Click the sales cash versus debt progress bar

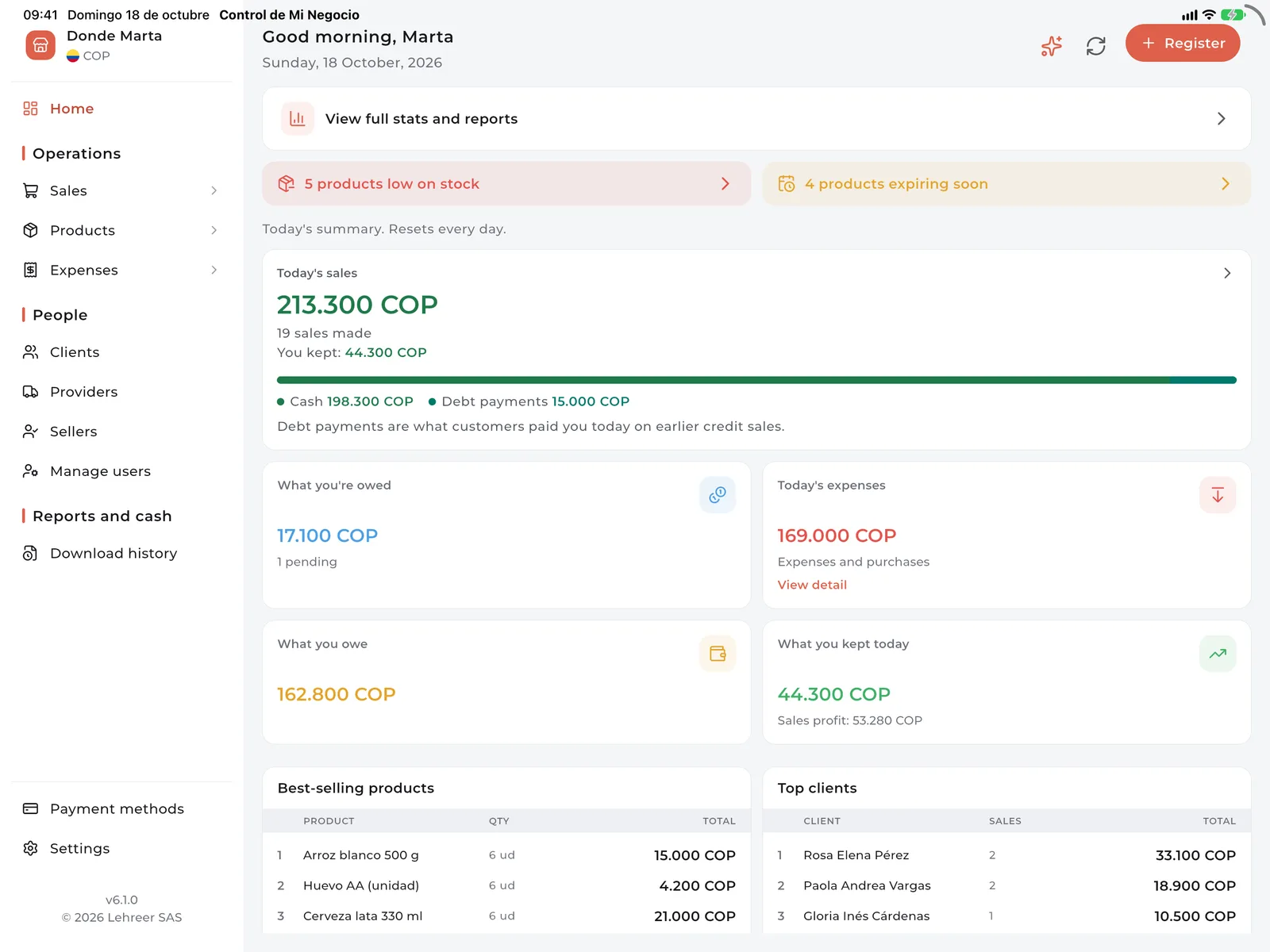pos(756,380)
